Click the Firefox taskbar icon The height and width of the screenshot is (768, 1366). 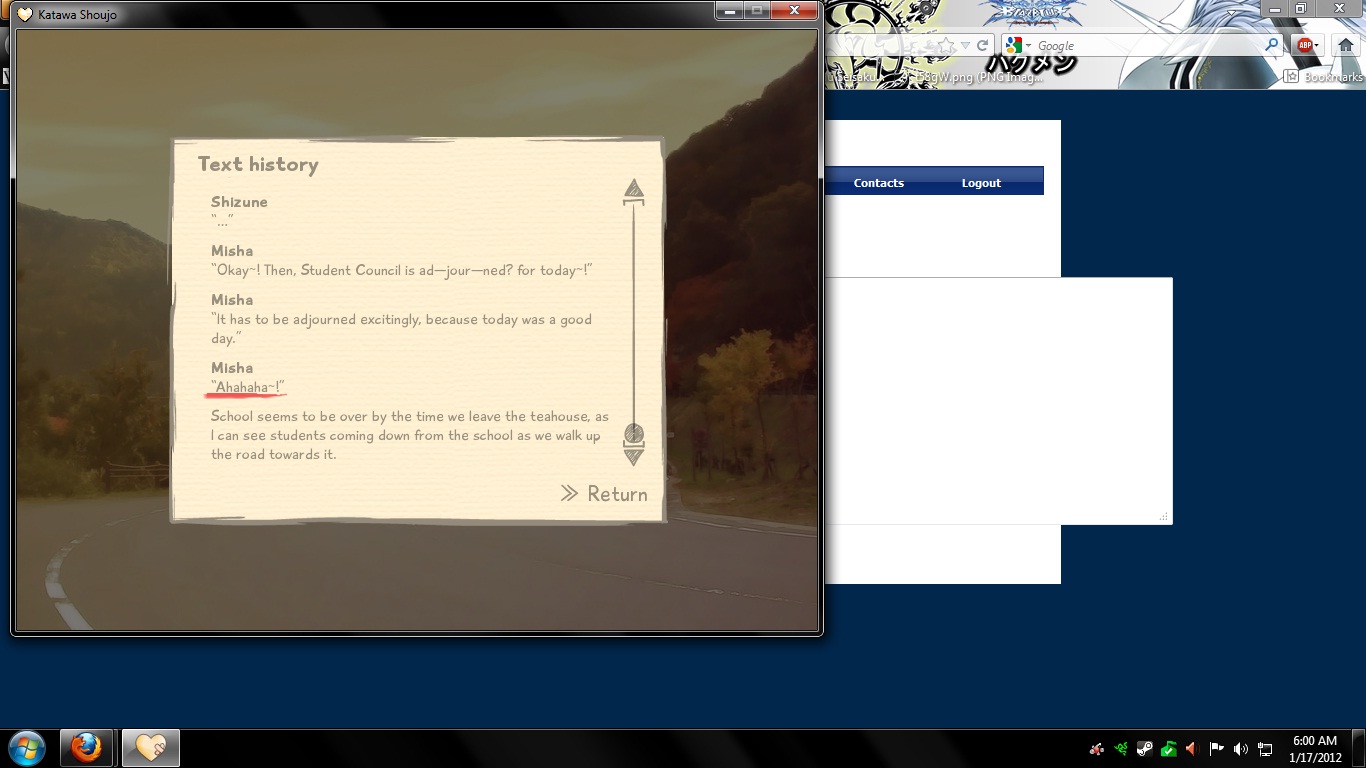(x=86, y=748)
